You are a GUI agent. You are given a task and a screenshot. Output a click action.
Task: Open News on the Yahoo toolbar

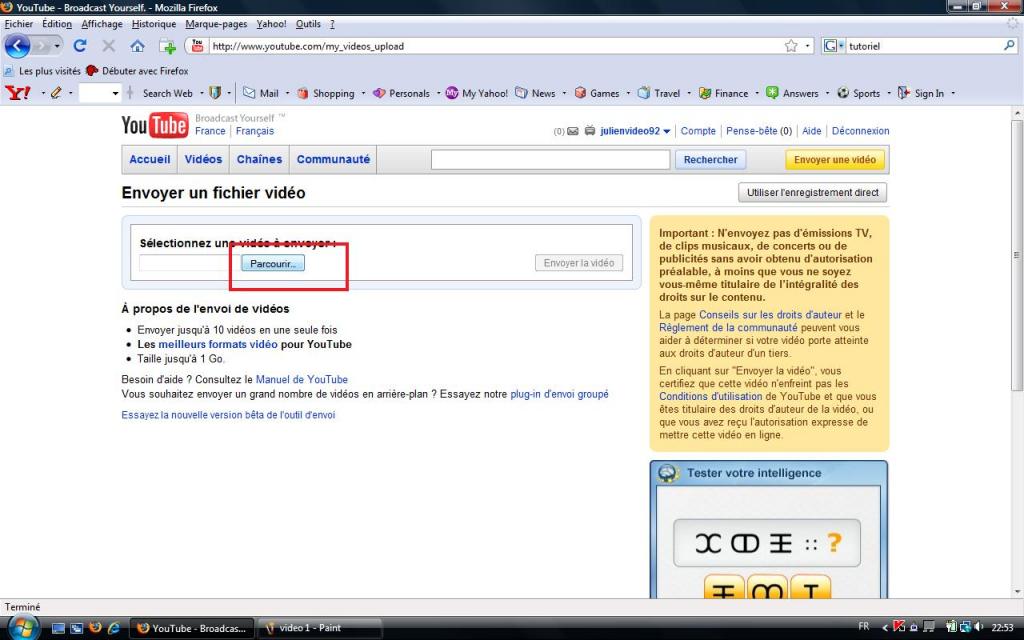pyautogui.click(x=536, y=93)
